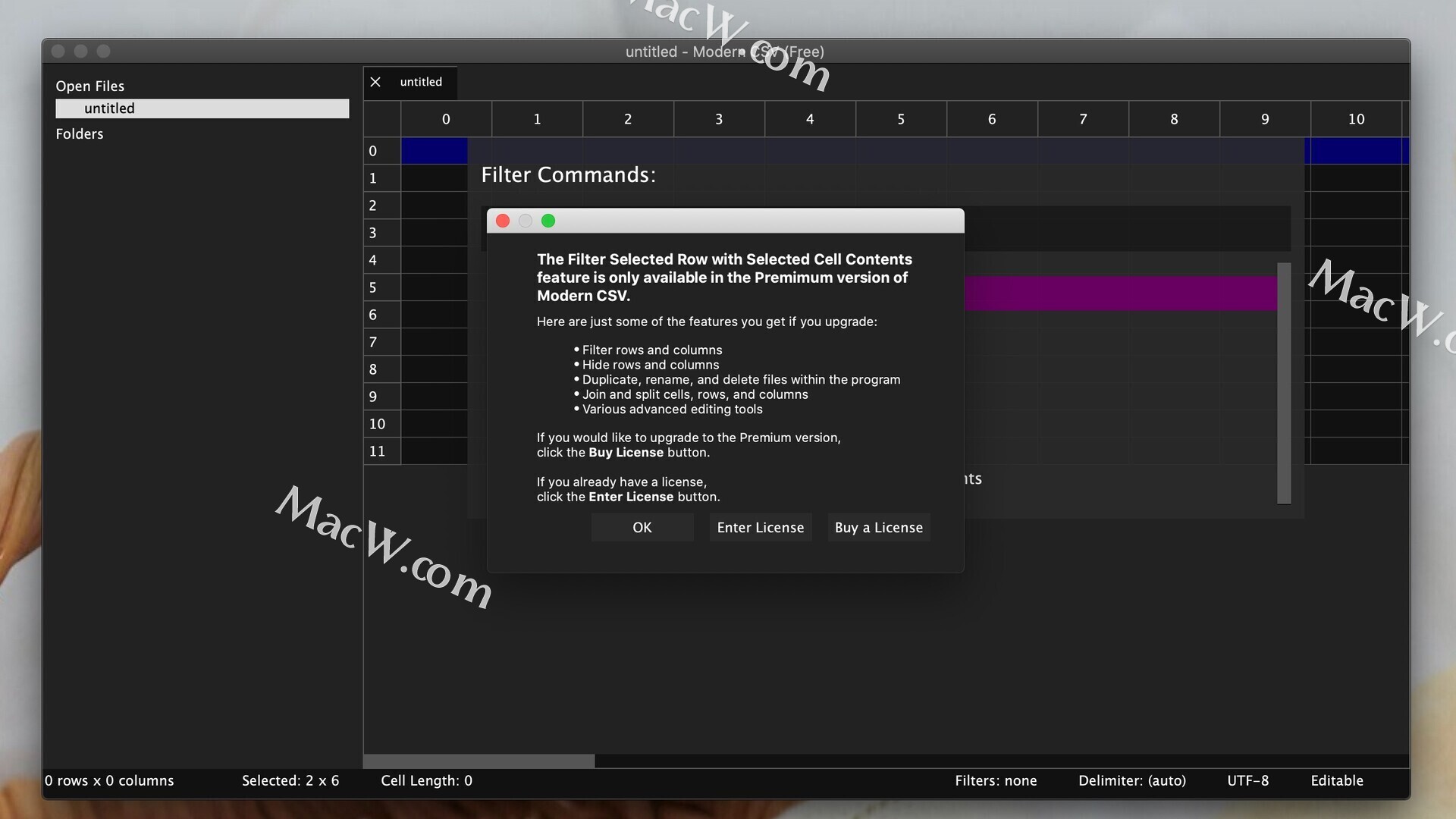1456x819 pixels.
Task: Click the Filter Commands vertical scrollbar
Action: coord(1284,383)
